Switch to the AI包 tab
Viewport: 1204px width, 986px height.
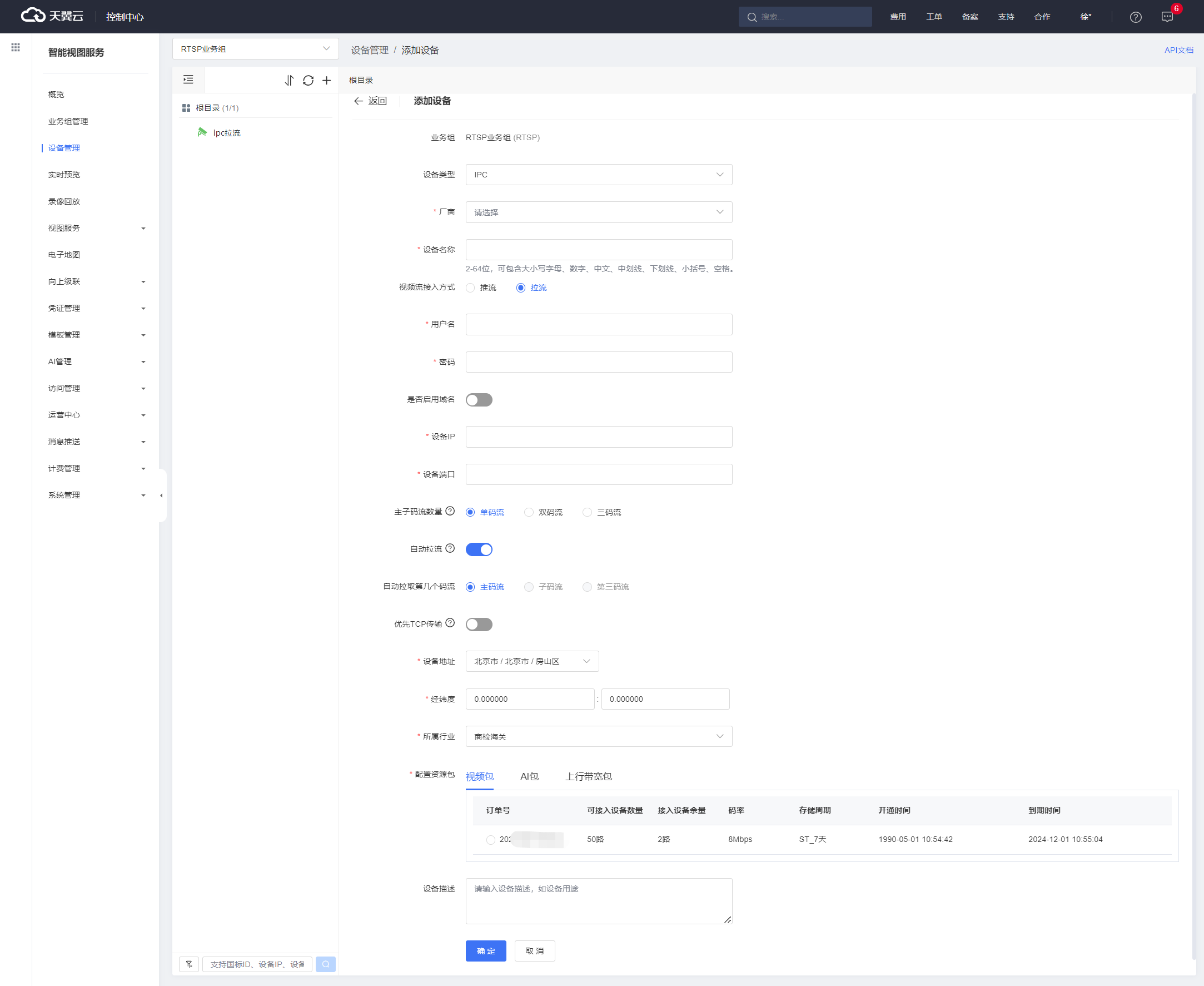(x=529, y=776)
